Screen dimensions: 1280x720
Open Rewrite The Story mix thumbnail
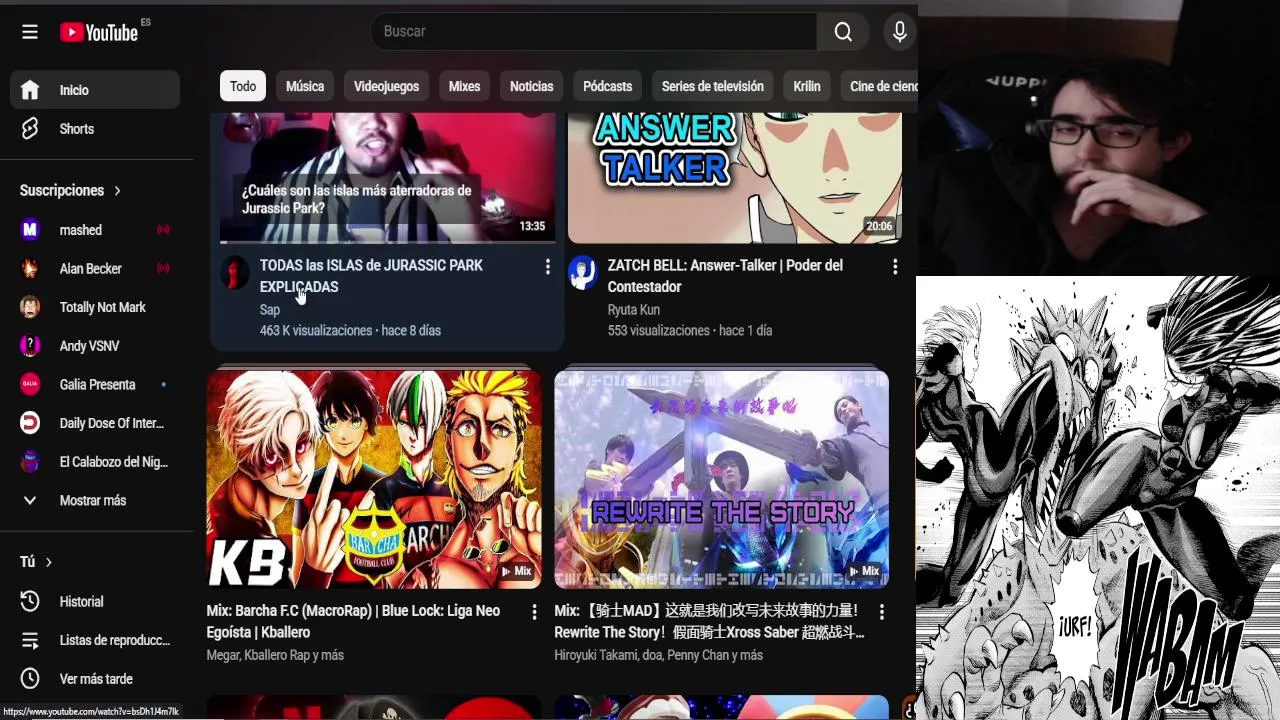pyautogui.click(x=721, y=479)
